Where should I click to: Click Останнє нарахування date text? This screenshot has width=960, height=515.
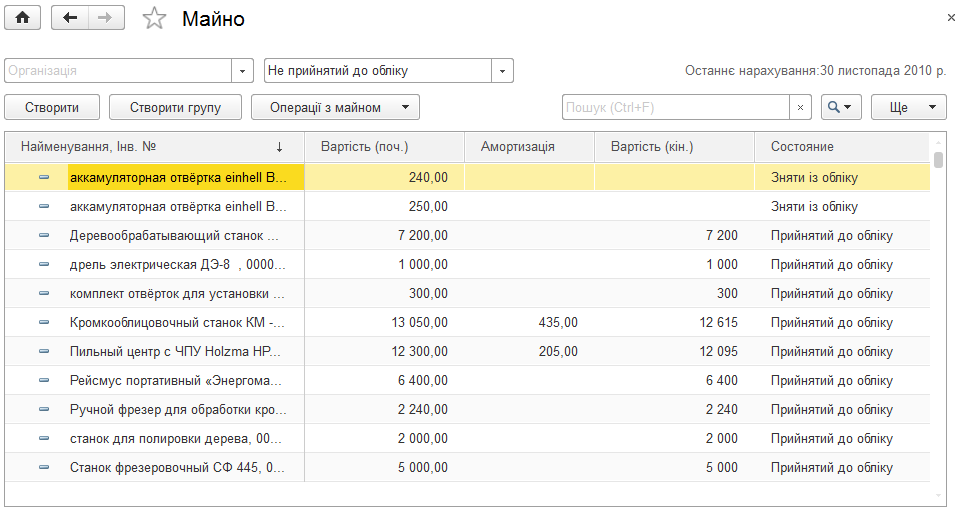815,70
